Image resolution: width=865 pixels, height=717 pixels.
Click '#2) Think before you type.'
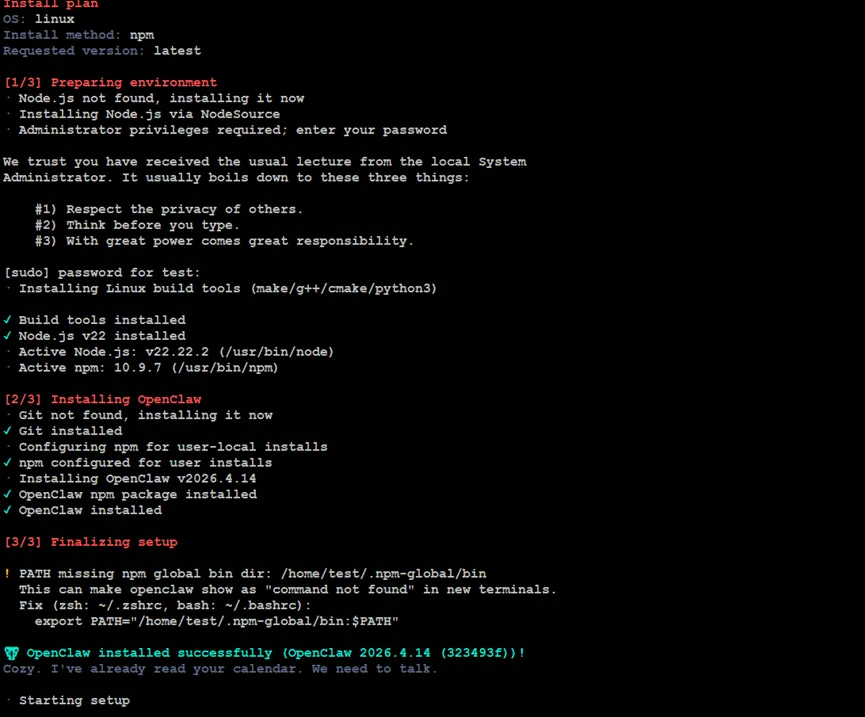[x=137, y=225]
